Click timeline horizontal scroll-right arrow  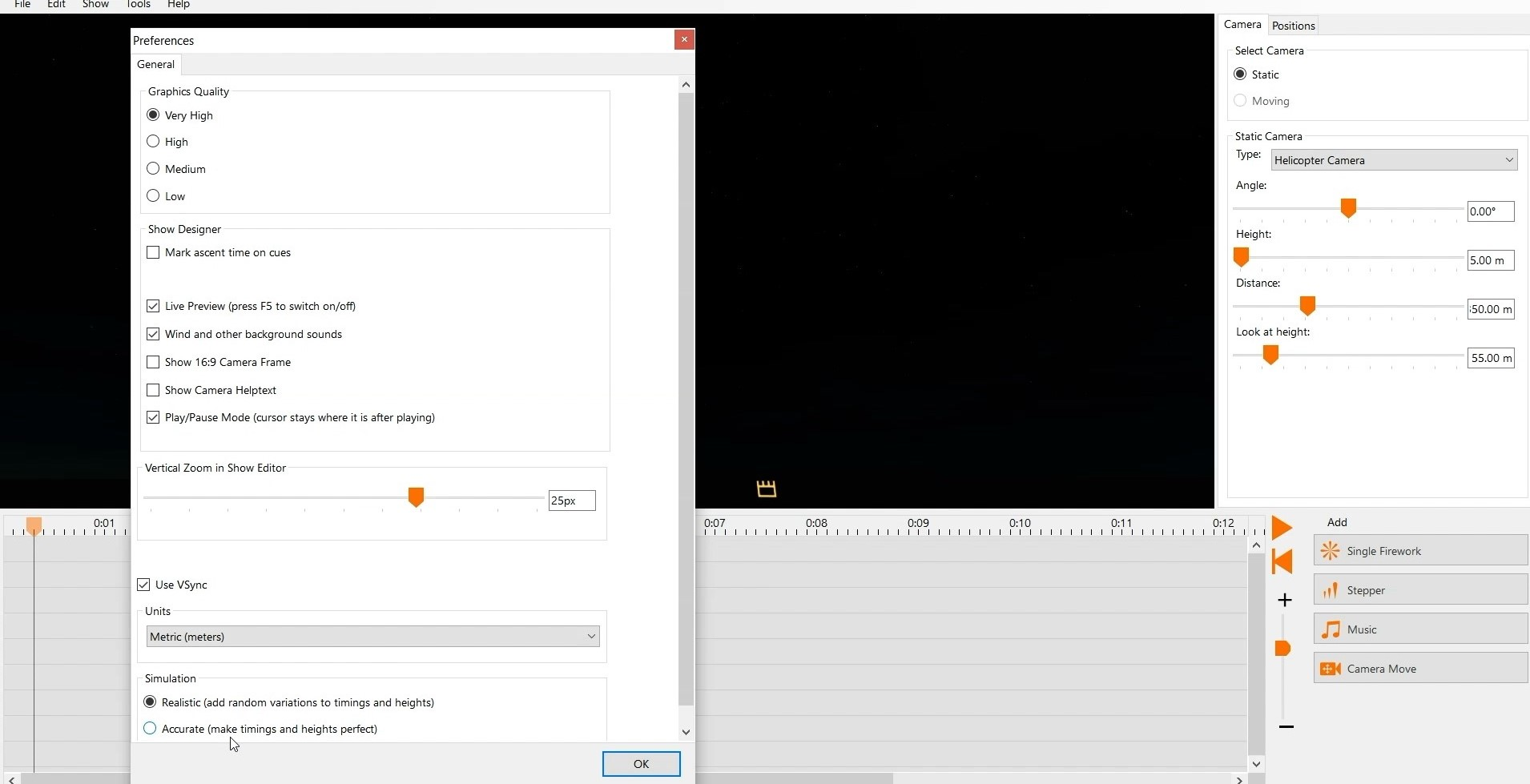pyautogui.click(x=1240, y=778)
